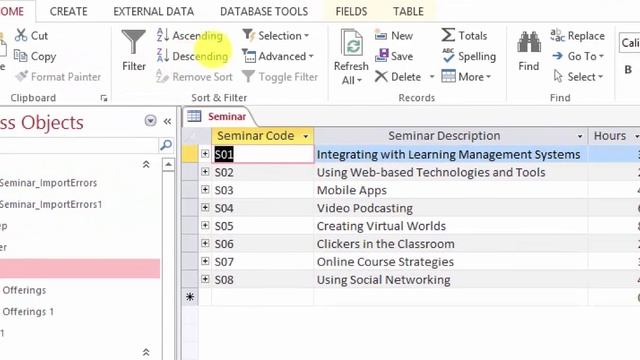Open Seminar Description column filter arrow
The height and width of the screenshot is (360, 640).
tap(580, 136)
